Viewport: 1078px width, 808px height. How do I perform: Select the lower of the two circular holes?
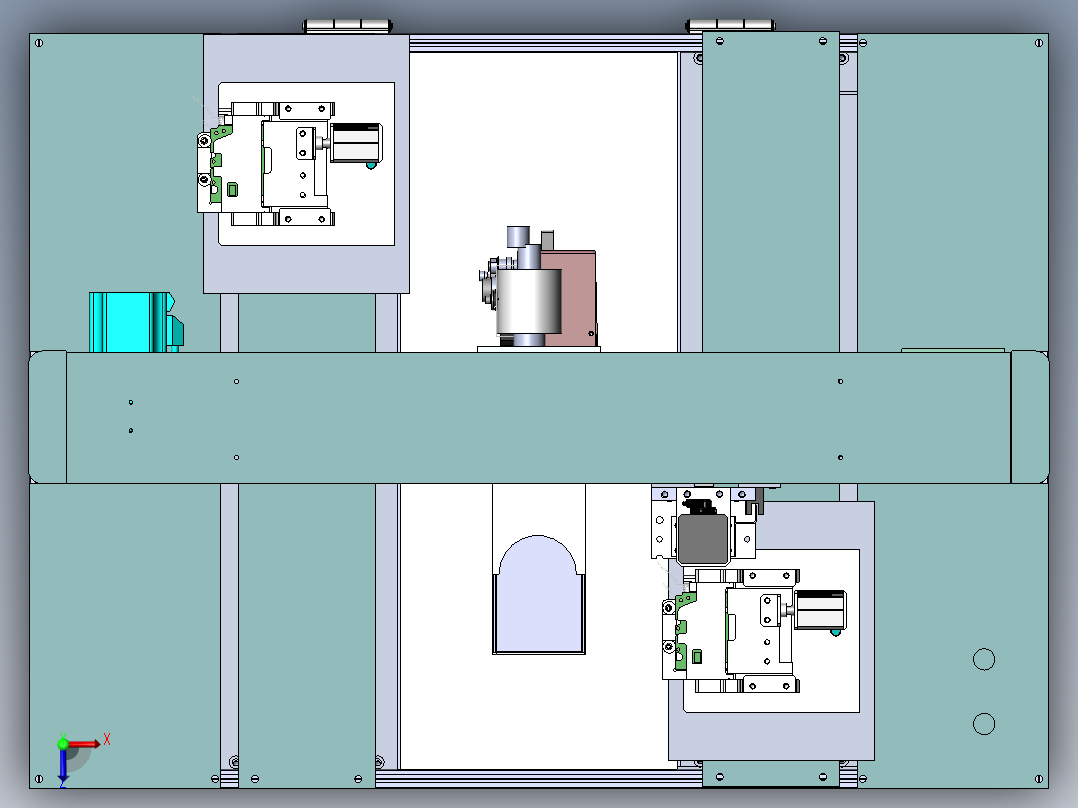[x=984, y=723]
